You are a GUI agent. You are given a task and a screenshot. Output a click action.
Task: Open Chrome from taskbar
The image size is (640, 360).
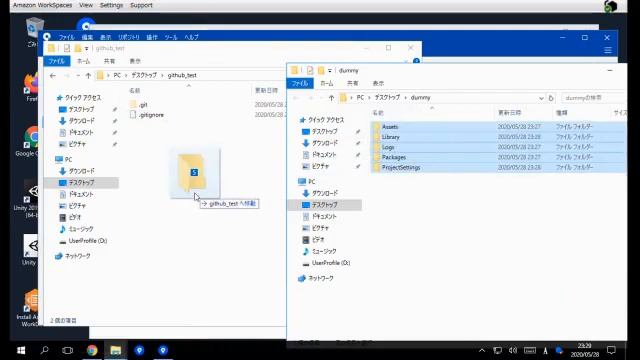tap(92, 350)
